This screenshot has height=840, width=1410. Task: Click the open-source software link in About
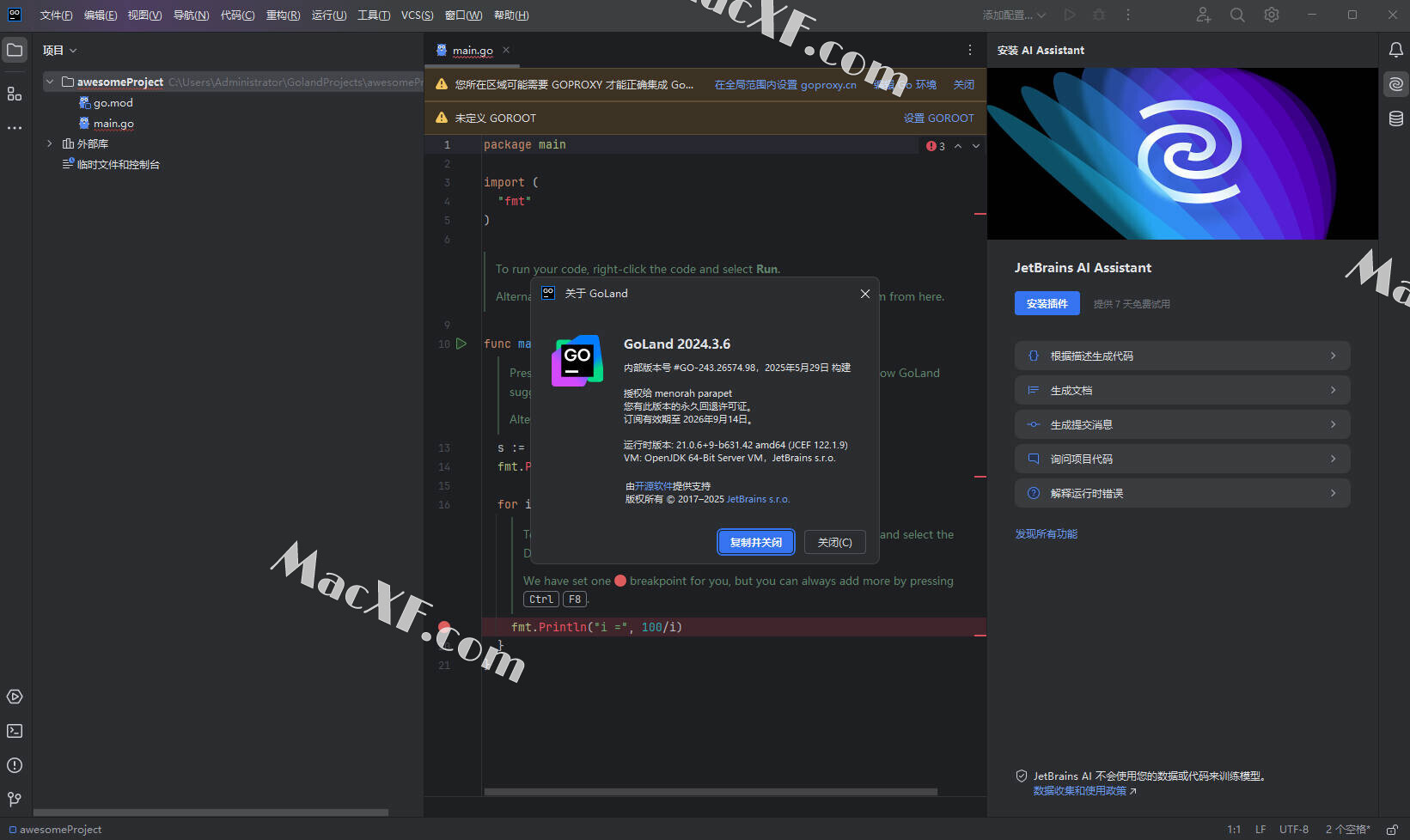654,486
